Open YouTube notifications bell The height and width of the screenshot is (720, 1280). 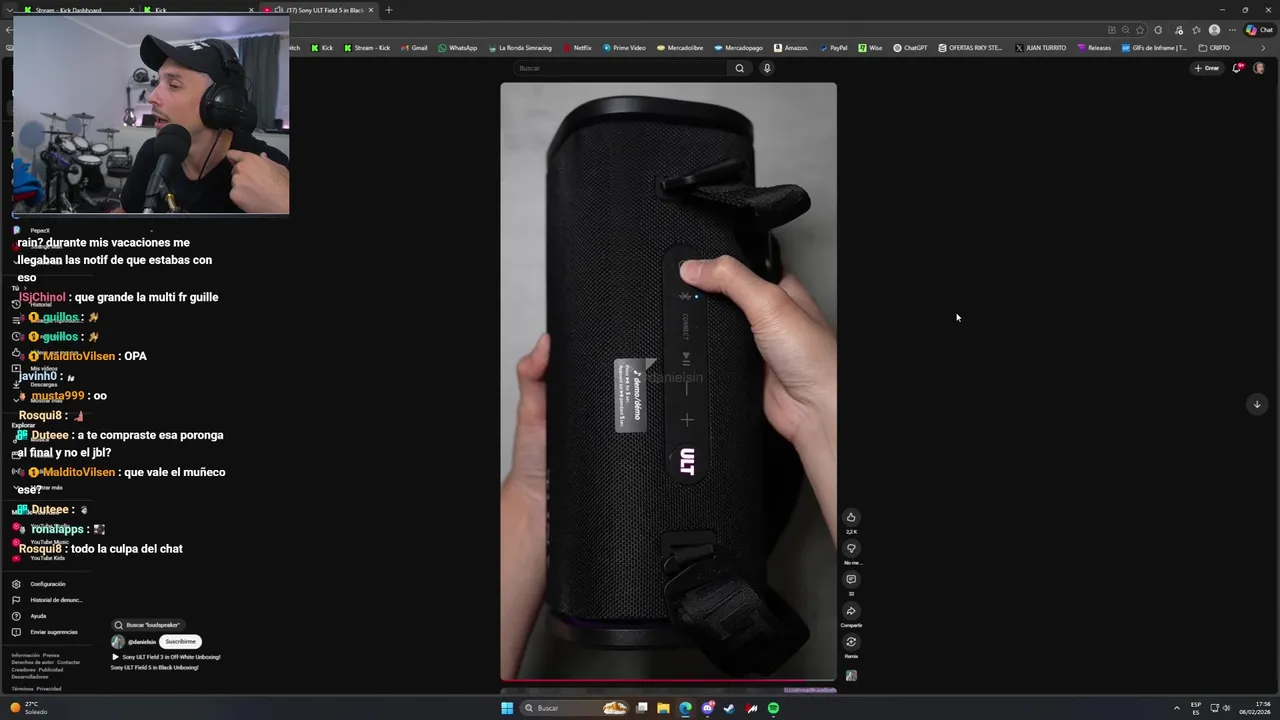tap(1237, 68)
